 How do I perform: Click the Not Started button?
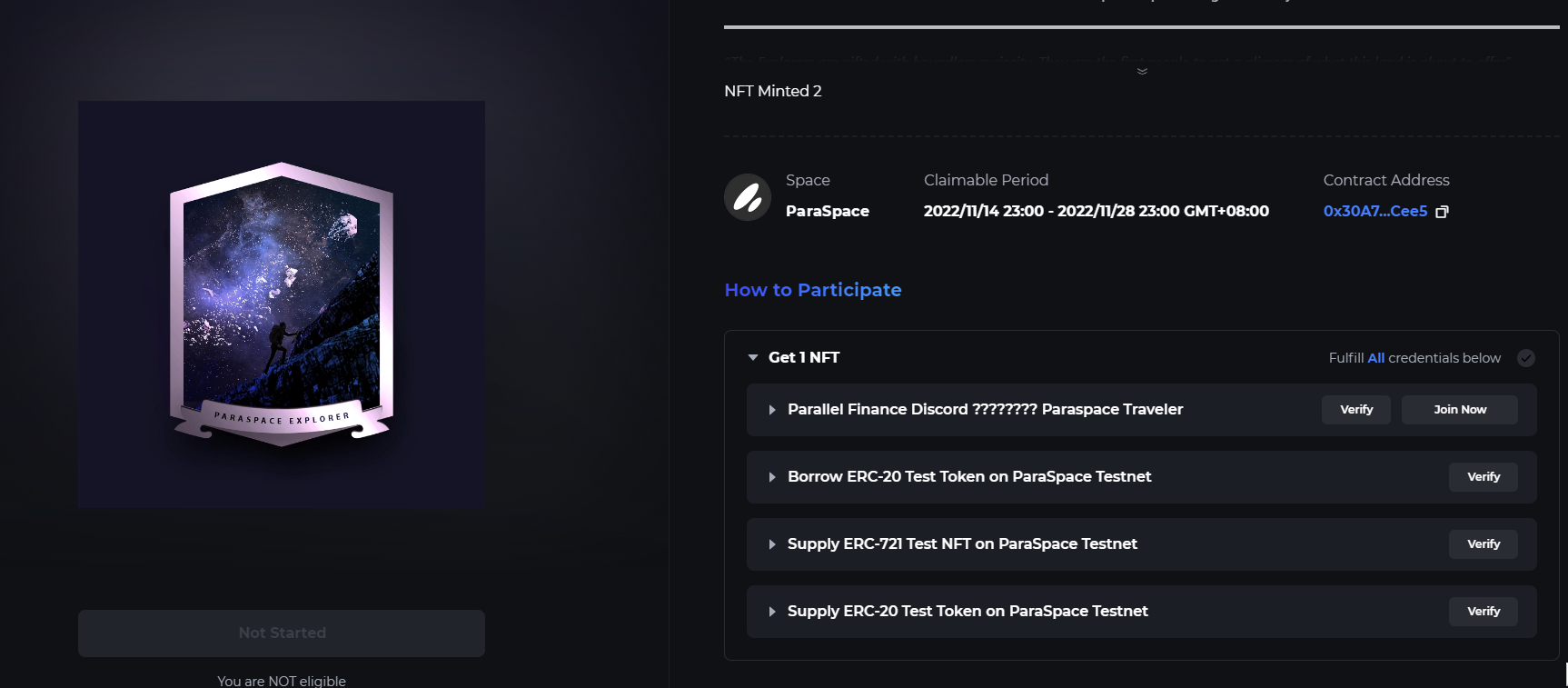point(282,633)
